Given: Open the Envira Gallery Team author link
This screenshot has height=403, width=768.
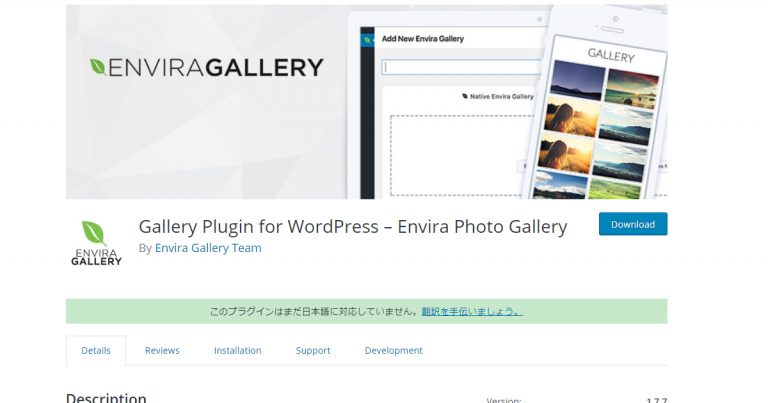Looking at the screenshot, I should 208,248.
